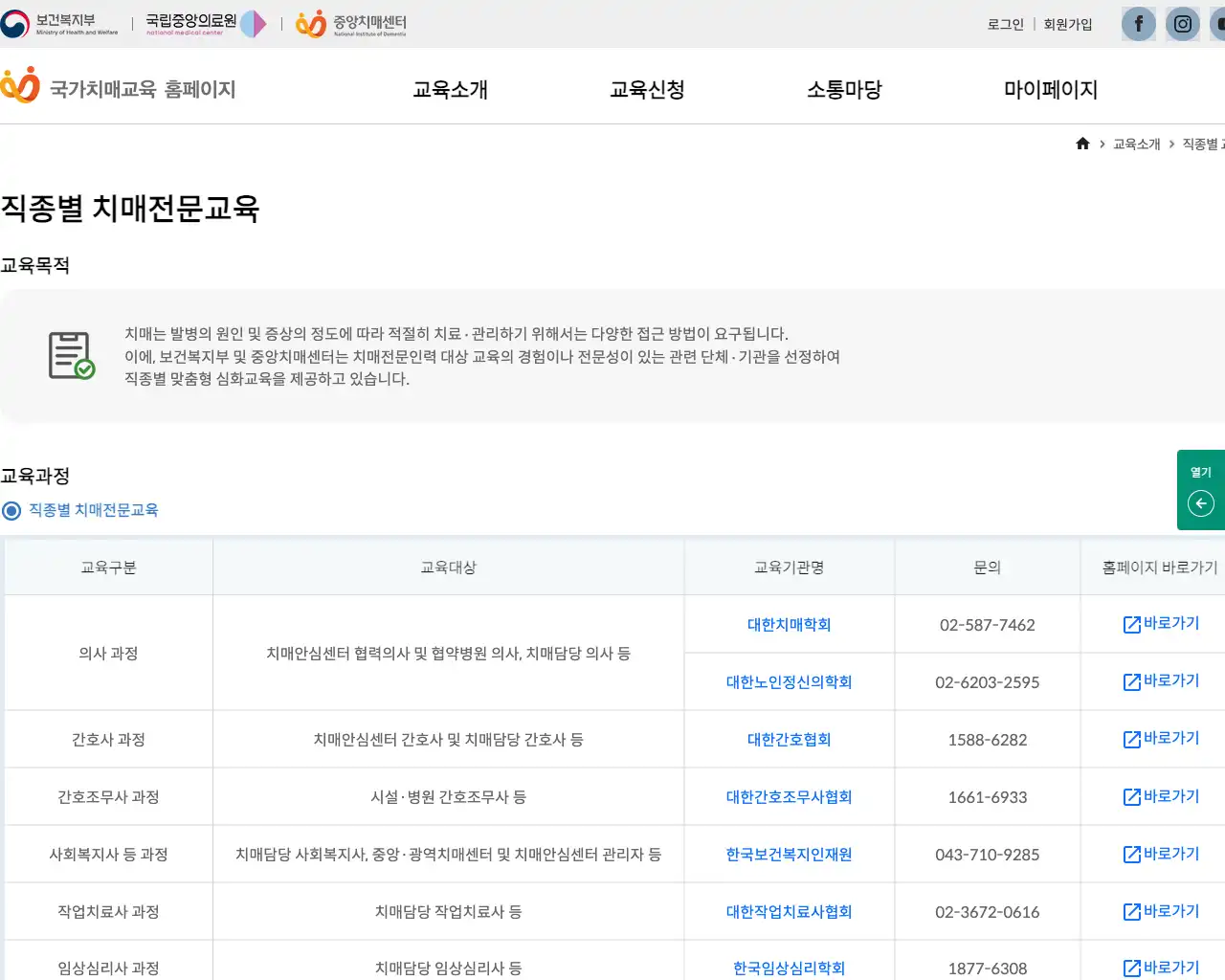Click 바로가기 for 대한간호조무사협회 row
This screenshot has height=980, width=1225.
coord(1161,796)
